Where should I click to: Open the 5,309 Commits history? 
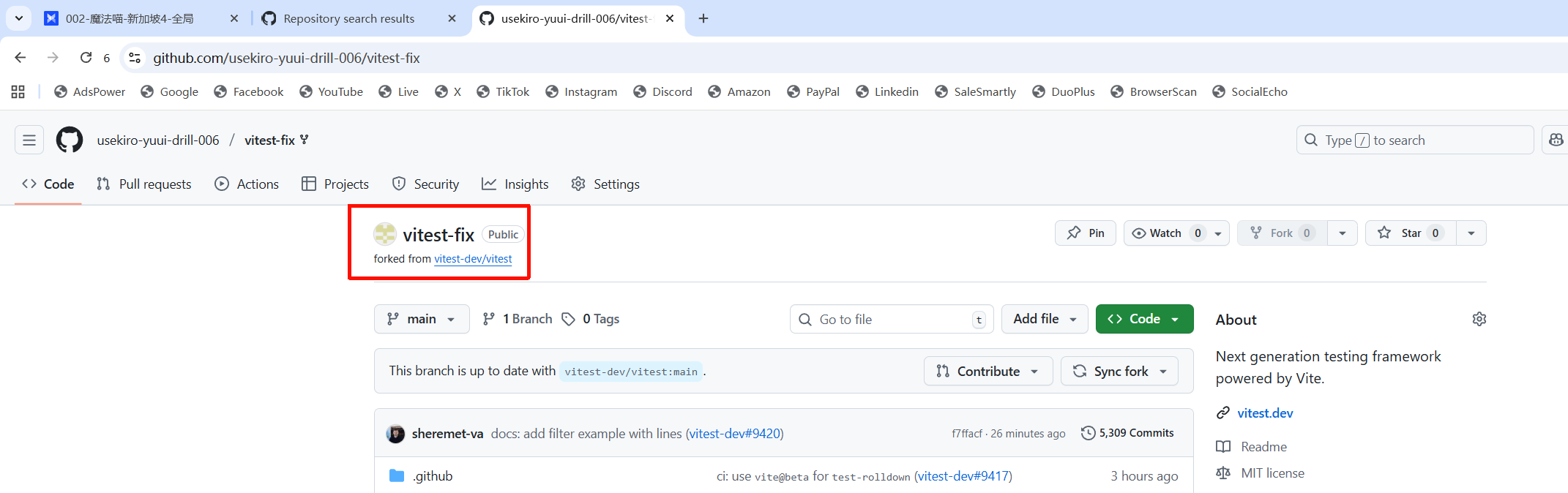[x=1127, y=433]
